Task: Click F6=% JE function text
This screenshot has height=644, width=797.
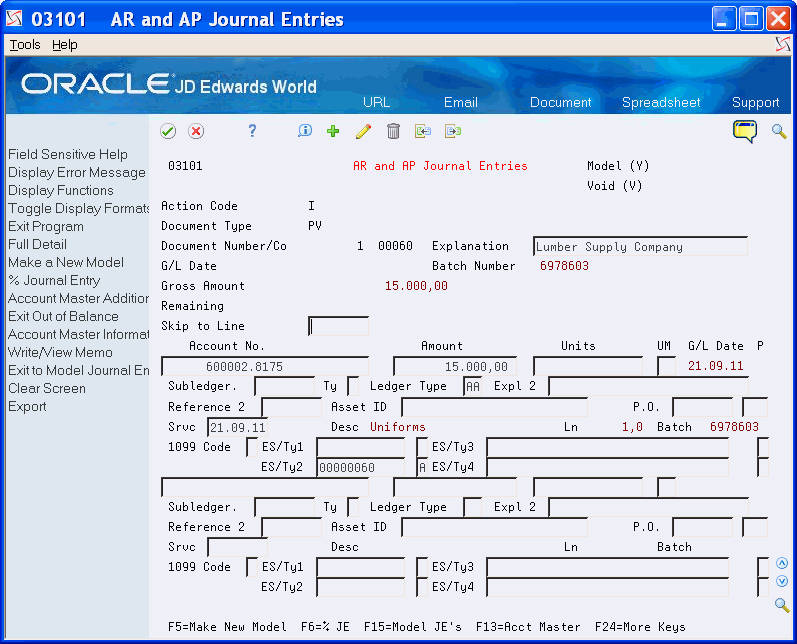Action: [325, 627]
